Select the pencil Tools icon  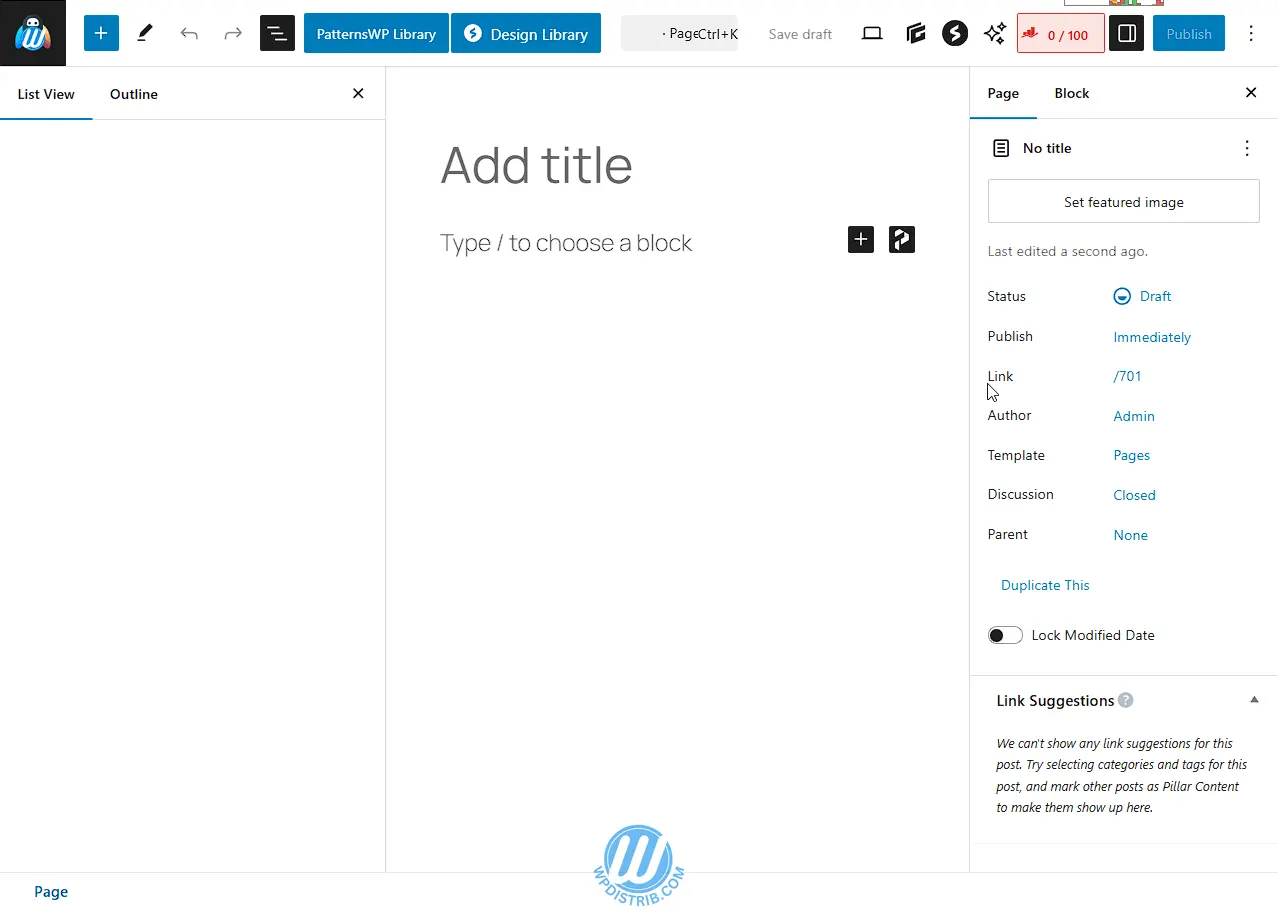145,33
